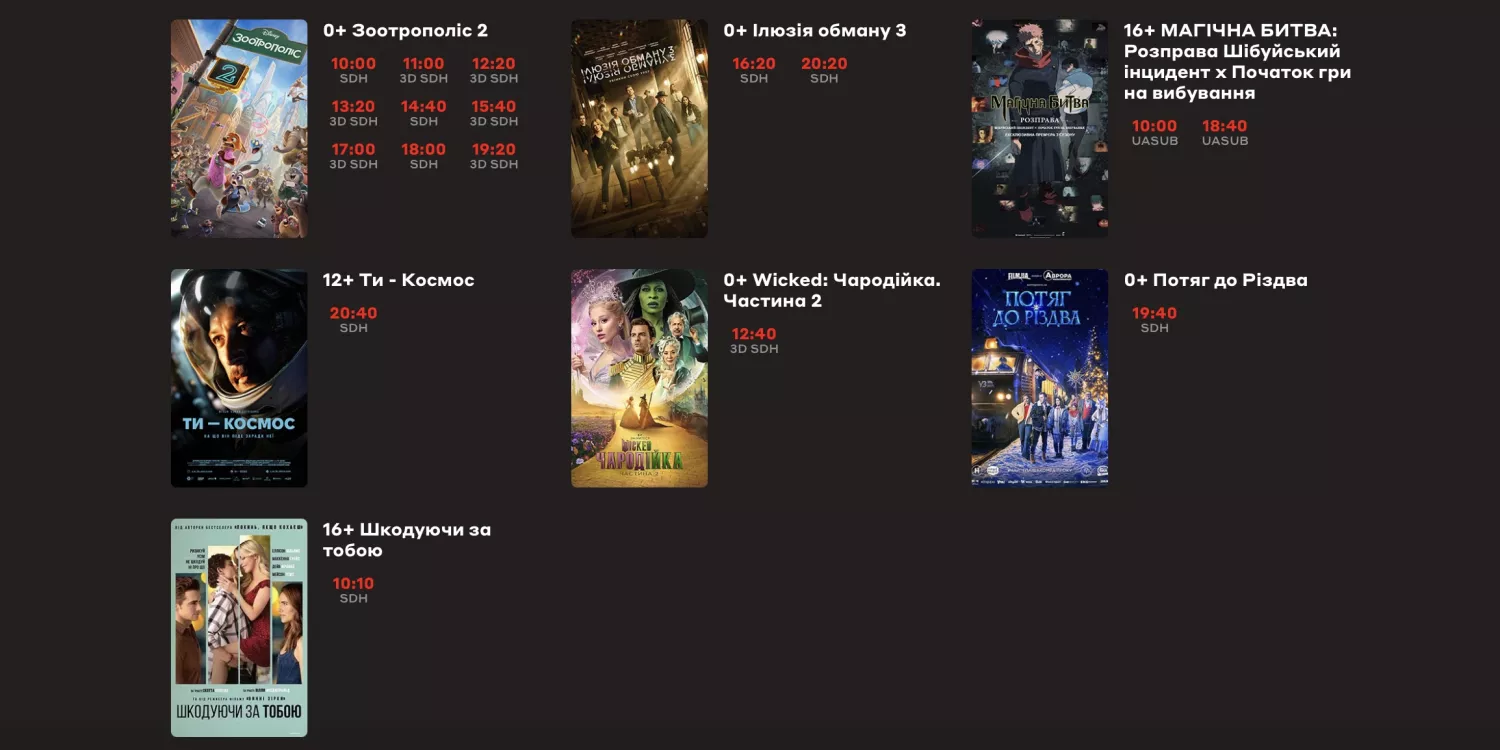Pick the 12:40 3D SDH screening of Wicked
This screenshot has height=750, width=1500.
(754, 334)
